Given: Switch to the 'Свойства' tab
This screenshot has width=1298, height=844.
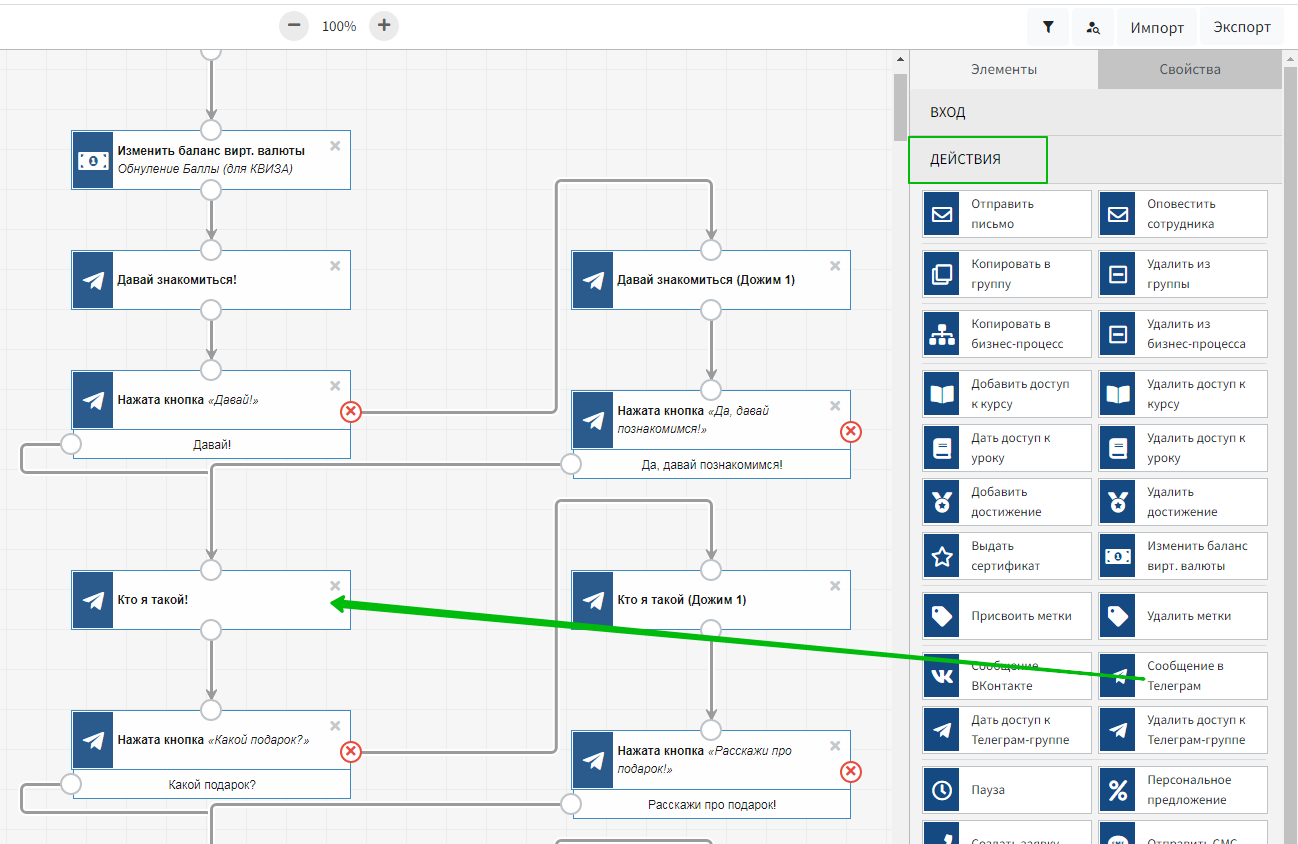Looking at the screenshot, I should (1189, 69).
